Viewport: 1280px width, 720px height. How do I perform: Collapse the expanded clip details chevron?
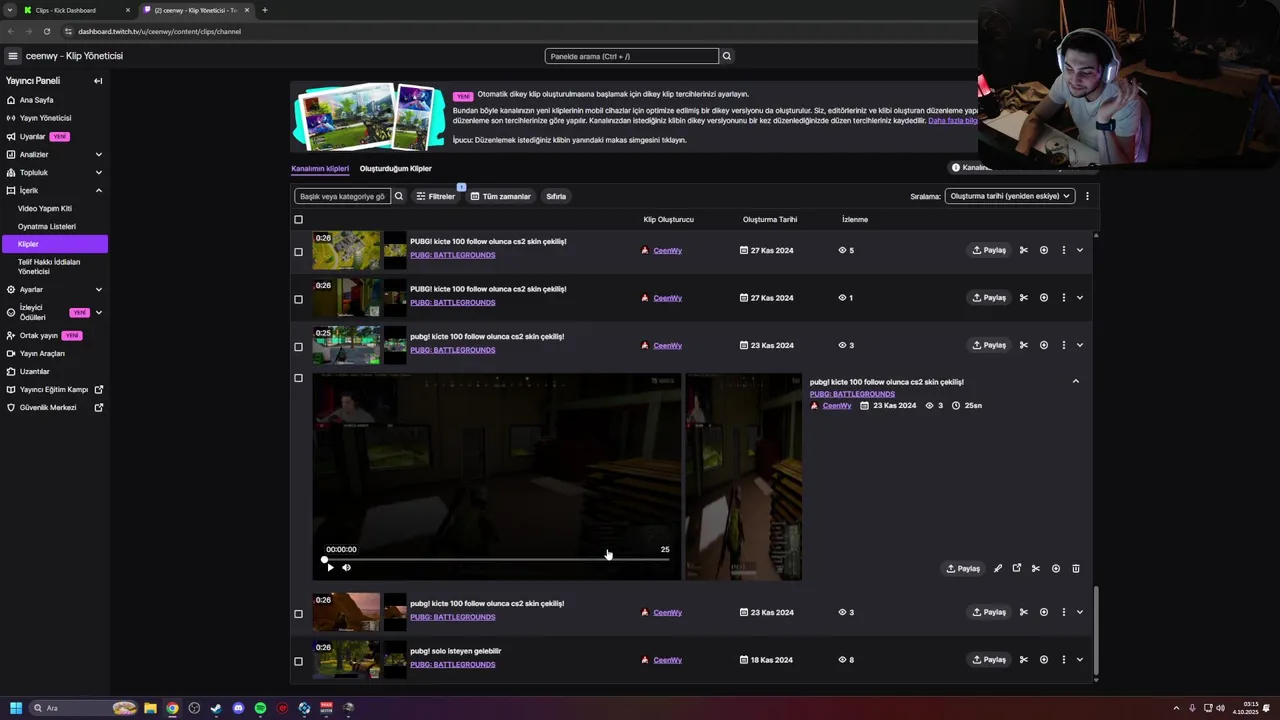pyautogui.click(x=1076, y=381)
